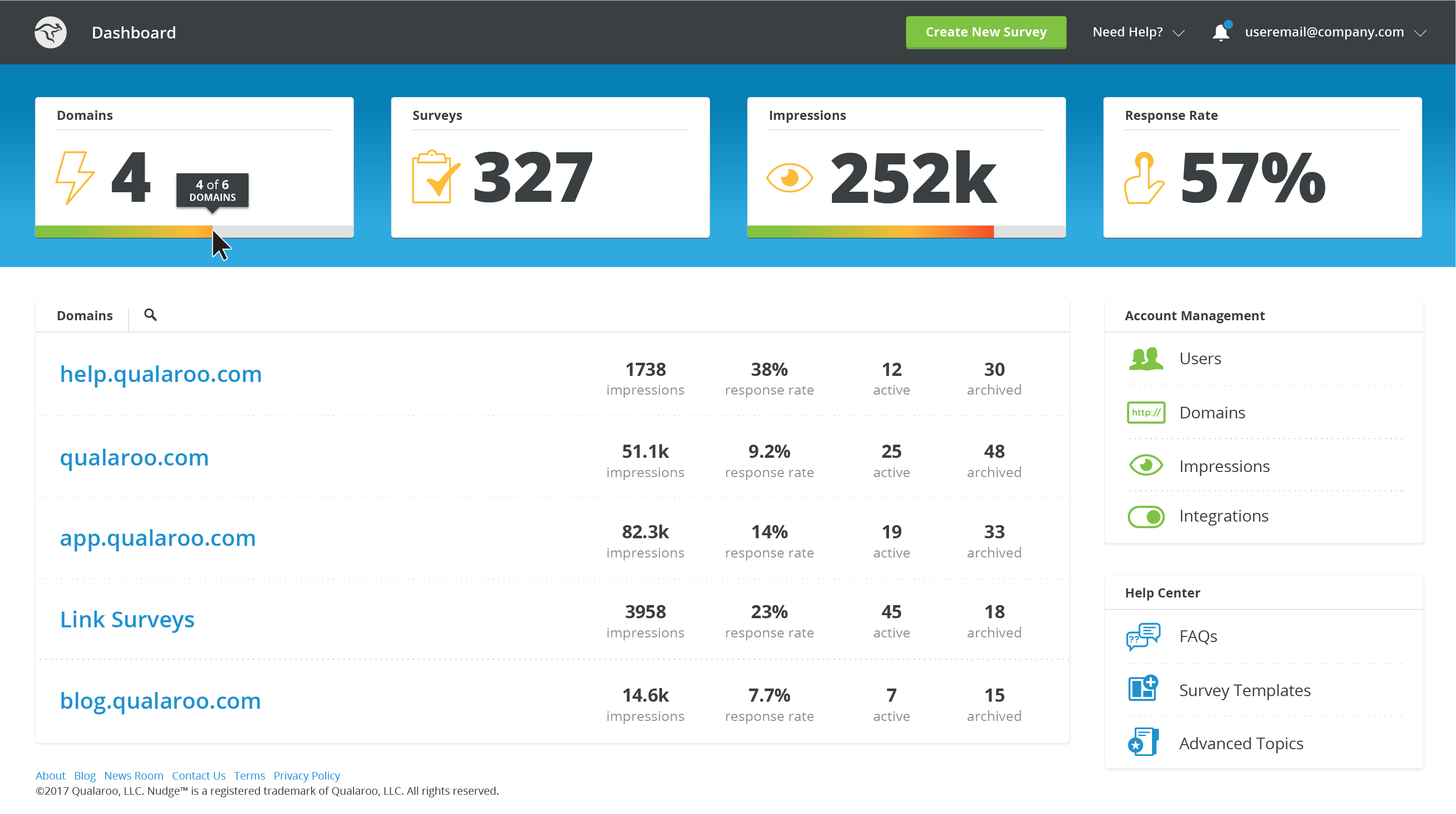Click the Privacy Policy footer link
The width and height of the screenshot is (1456, 814).
307,775
